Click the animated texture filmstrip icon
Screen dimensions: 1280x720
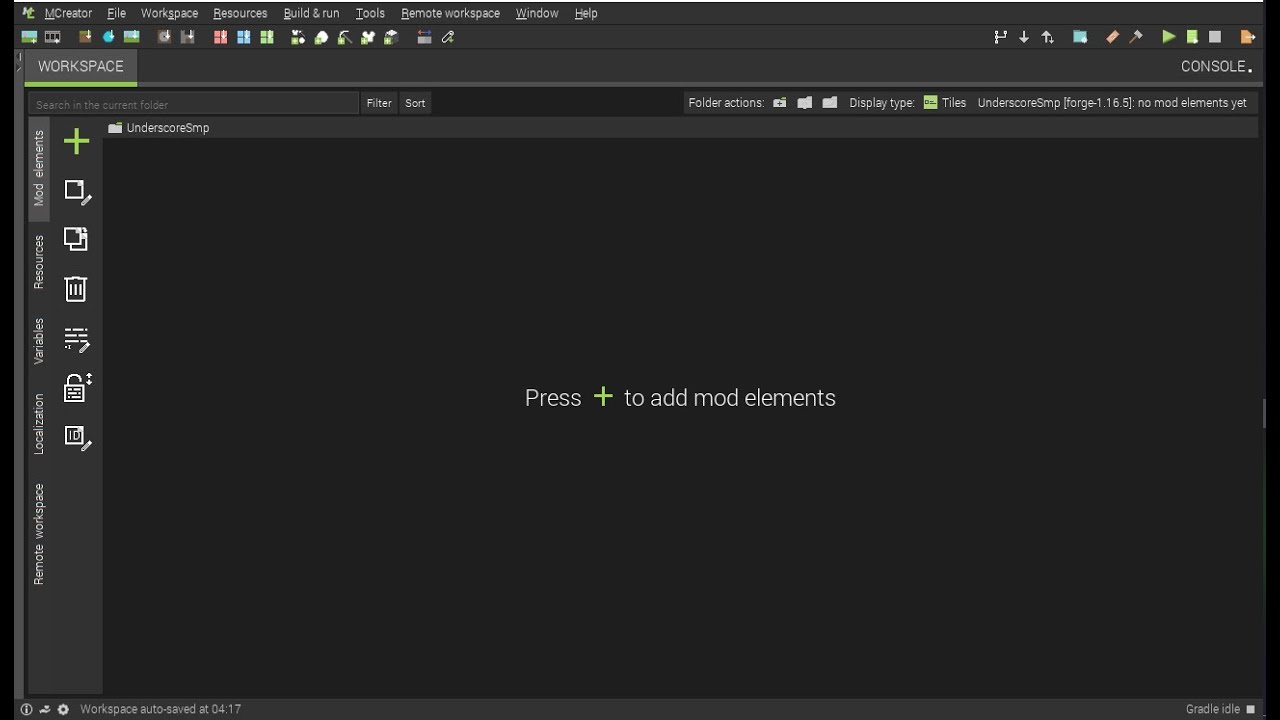point(53,37)
